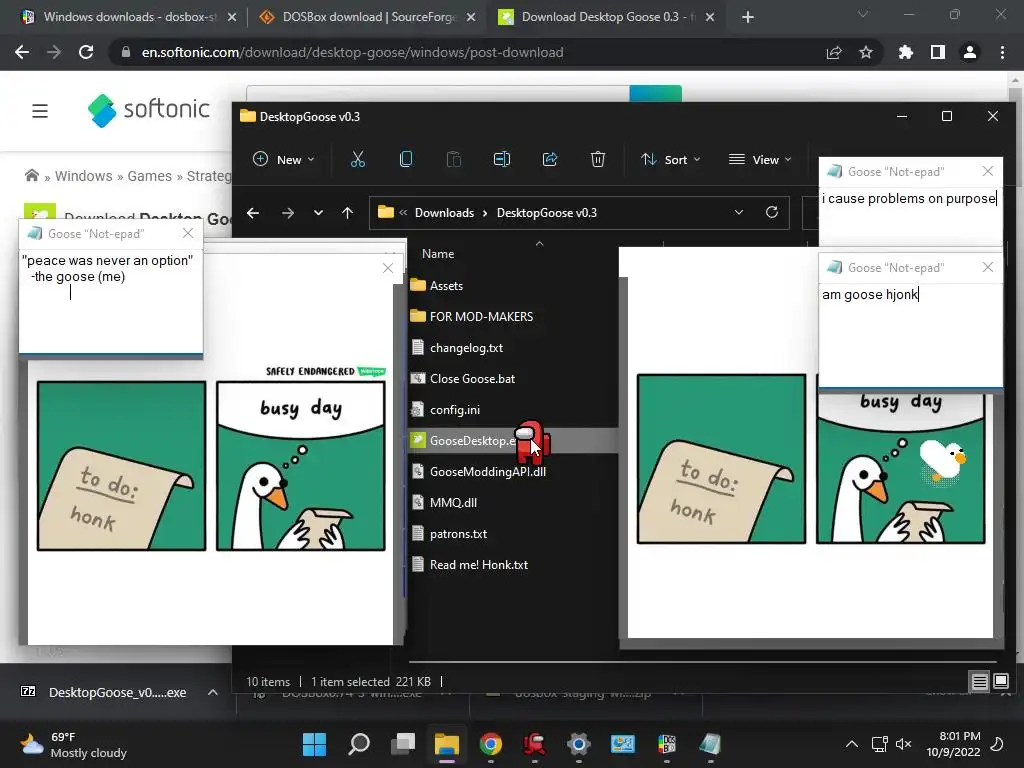Image resolution: width=1024 pixels, height=768 pixels.
Task: Bookmark this page with star icon
Action: point(866,52)
